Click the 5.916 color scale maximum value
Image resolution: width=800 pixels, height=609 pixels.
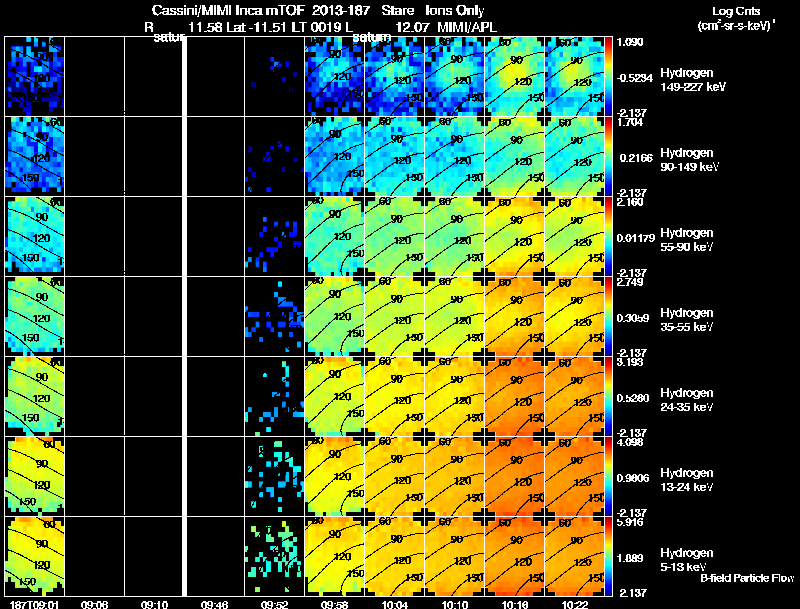(630, 522)
